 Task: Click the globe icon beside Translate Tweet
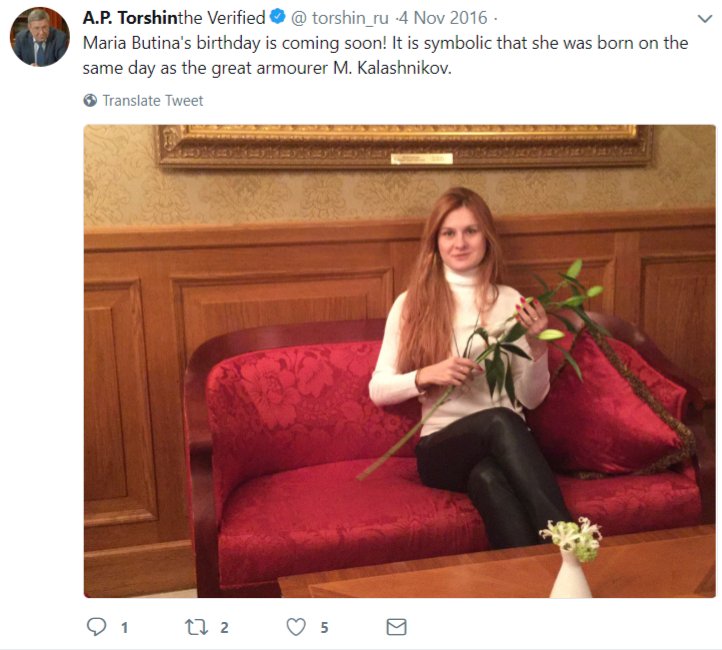coord(90,100)
